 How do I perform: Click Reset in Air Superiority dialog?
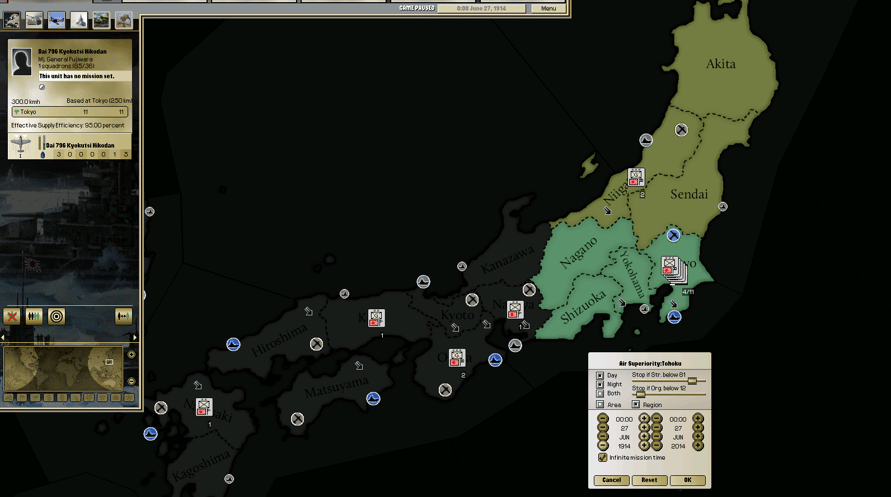[x=649, y=480]
